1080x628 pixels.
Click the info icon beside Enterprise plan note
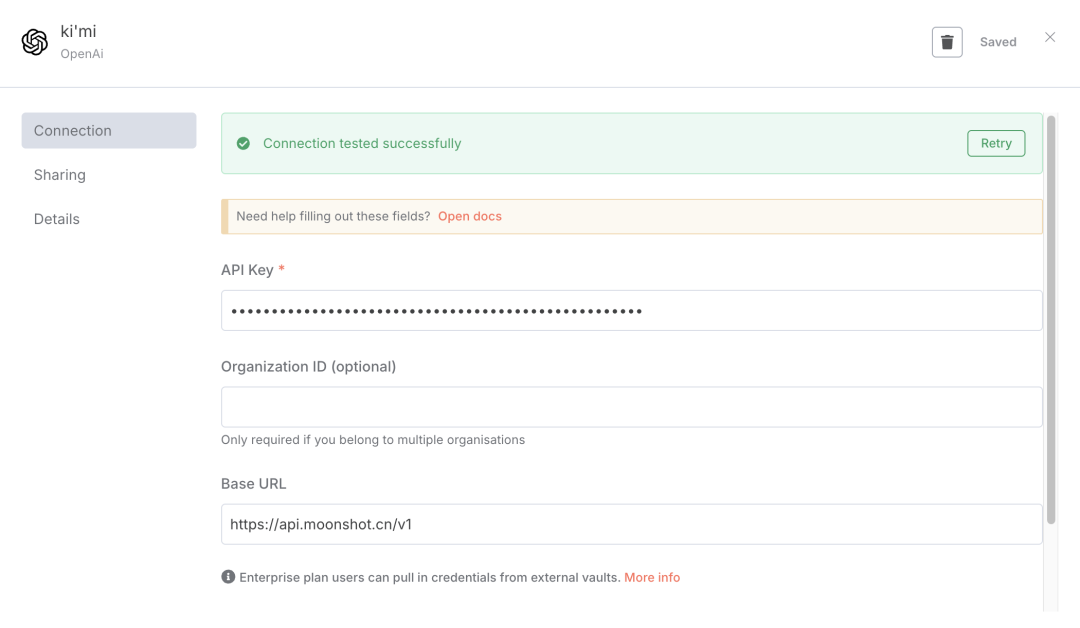pos(228,577)
